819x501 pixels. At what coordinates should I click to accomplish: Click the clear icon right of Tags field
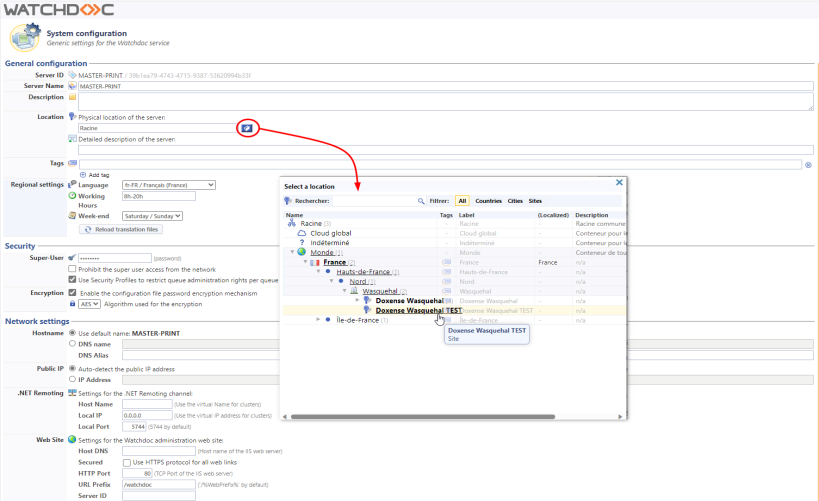[808, 164]
